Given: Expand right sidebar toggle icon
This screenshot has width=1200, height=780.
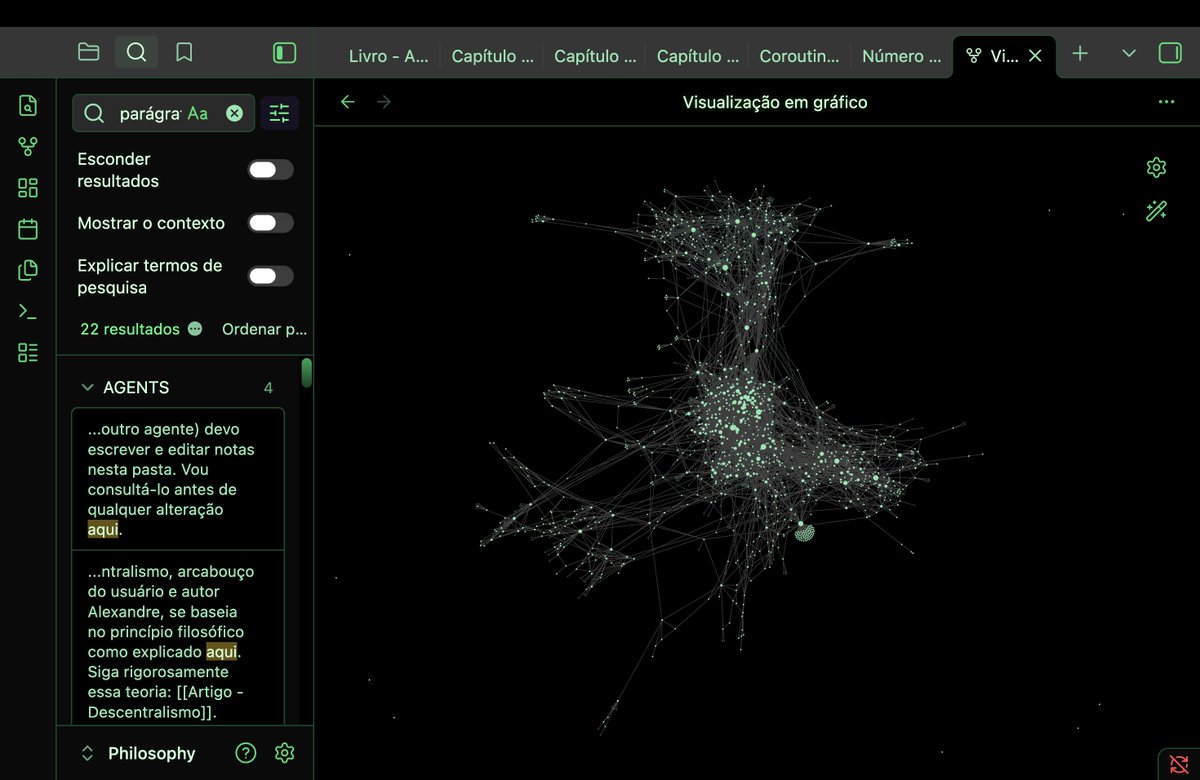Looking at the screenshot, I should [1170, 54].
